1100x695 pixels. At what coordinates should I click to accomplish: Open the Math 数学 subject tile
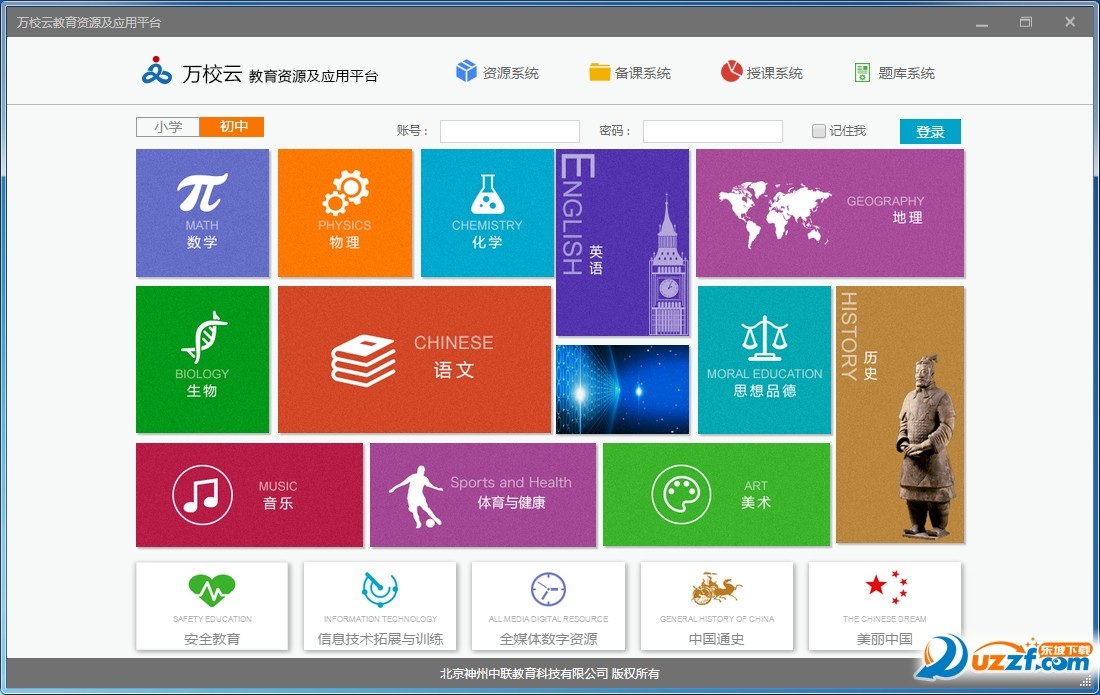(203, 212)
